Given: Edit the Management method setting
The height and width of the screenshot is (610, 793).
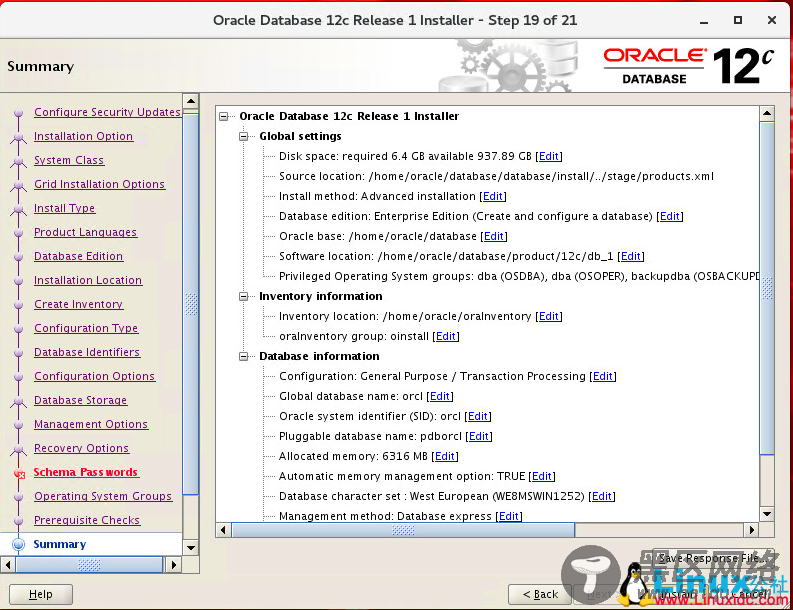Looking at the screenshot, I should 509,516.
